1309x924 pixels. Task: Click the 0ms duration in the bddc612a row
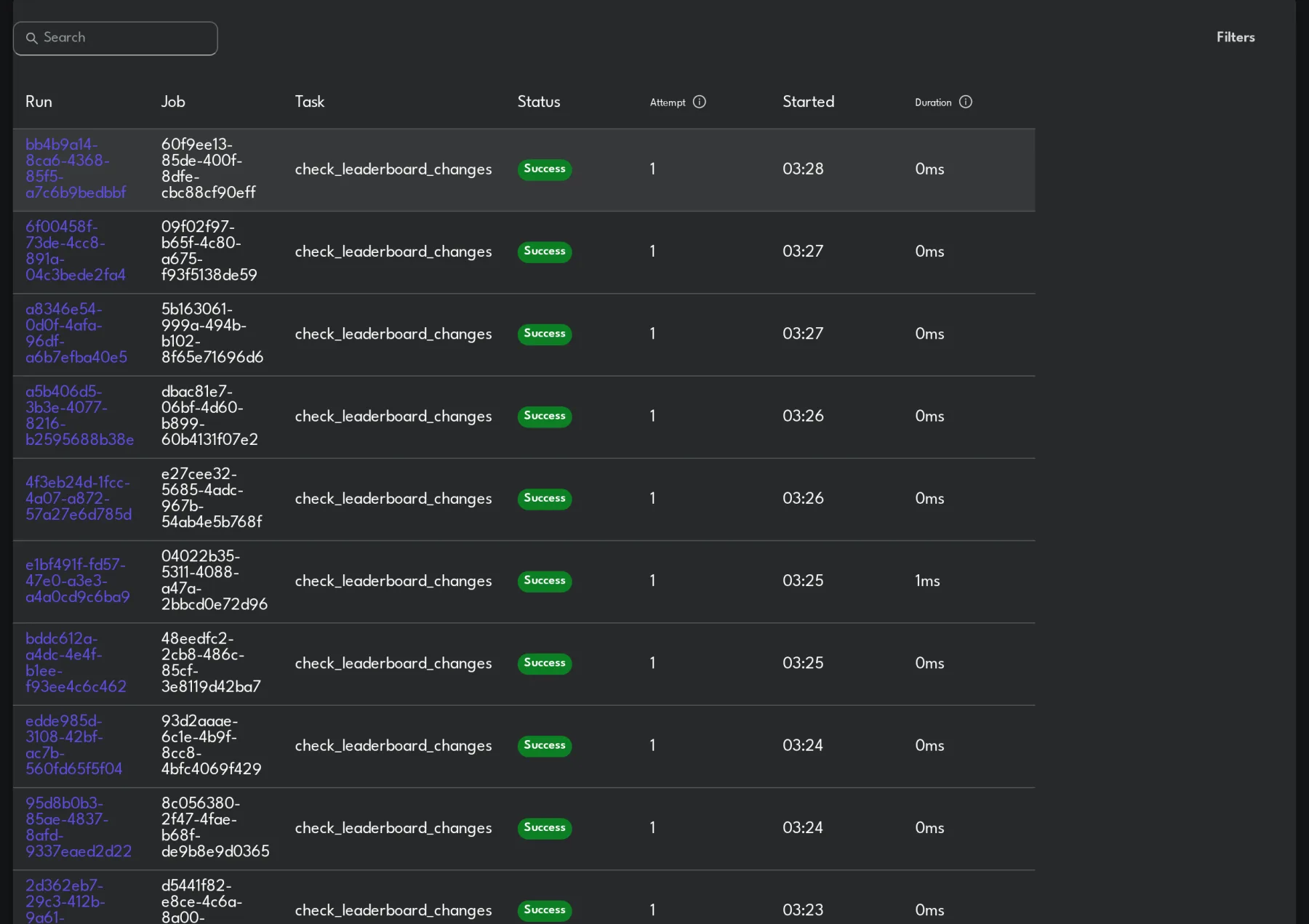pyautogui.click(x=929, y=663)
